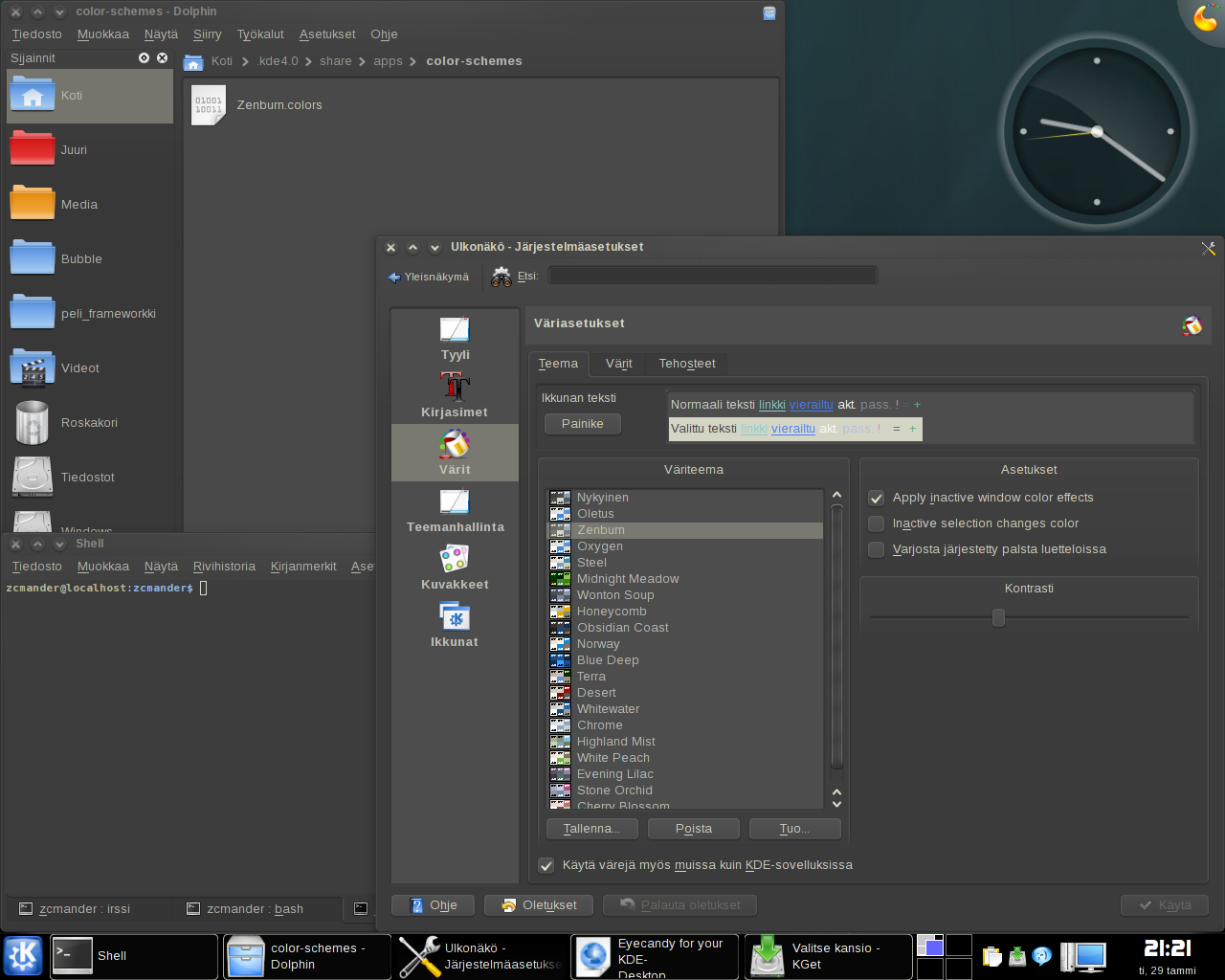Expand breadcrumb arrow after .kde4.0
Viewport: 1225px width, 980px height.
pos(308,61)
